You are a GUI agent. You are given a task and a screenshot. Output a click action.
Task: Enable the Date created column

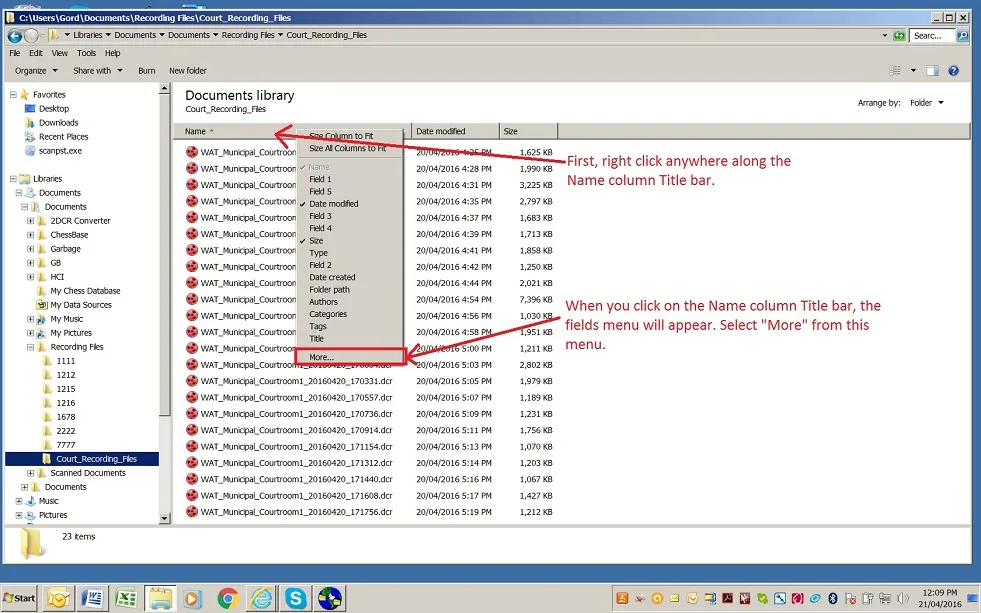[x=332, y=277]
